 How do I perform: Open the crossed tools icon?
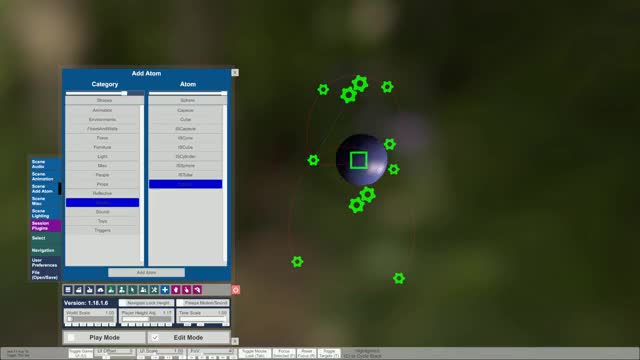(x=154, y=290)
